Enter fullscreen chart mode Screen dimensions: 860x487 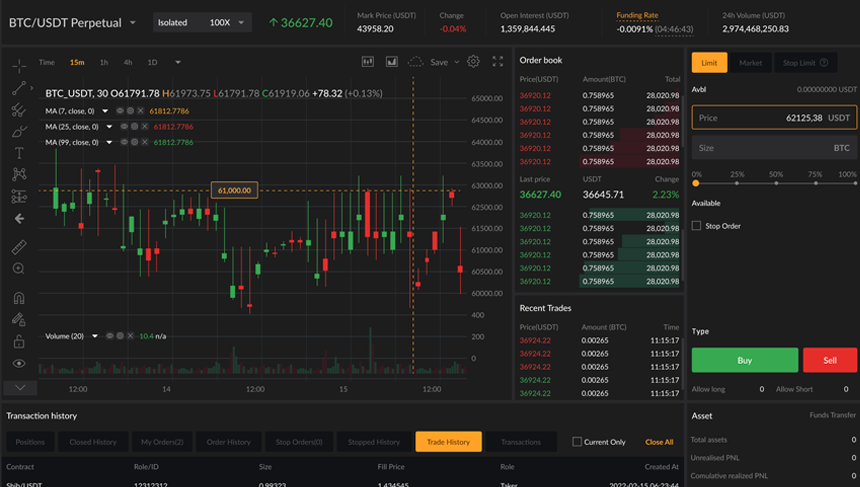click(497, 62)
